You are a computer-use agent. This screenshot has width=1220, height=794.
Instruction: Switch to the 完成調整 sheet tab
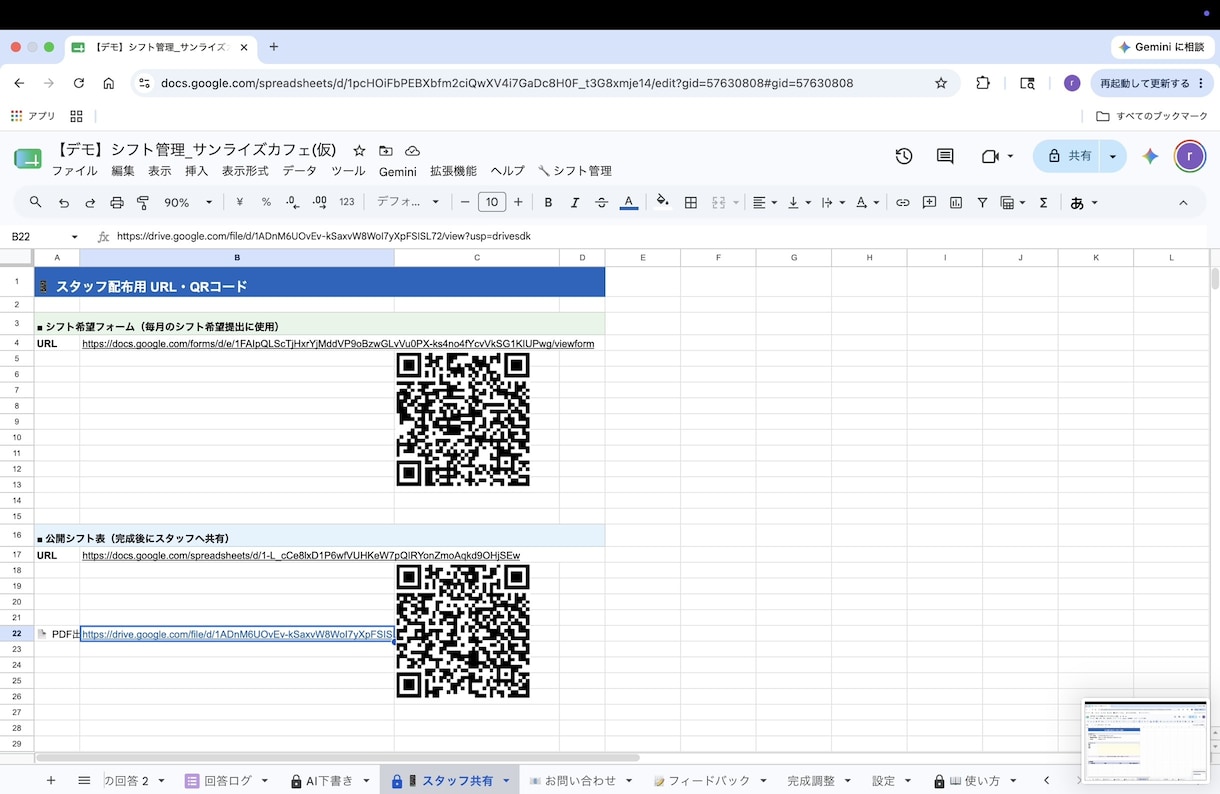point(811,781)
